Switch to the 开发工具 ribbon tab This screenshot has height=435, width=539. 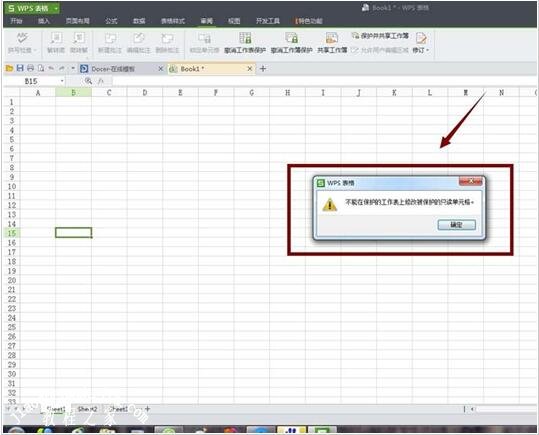268,21
